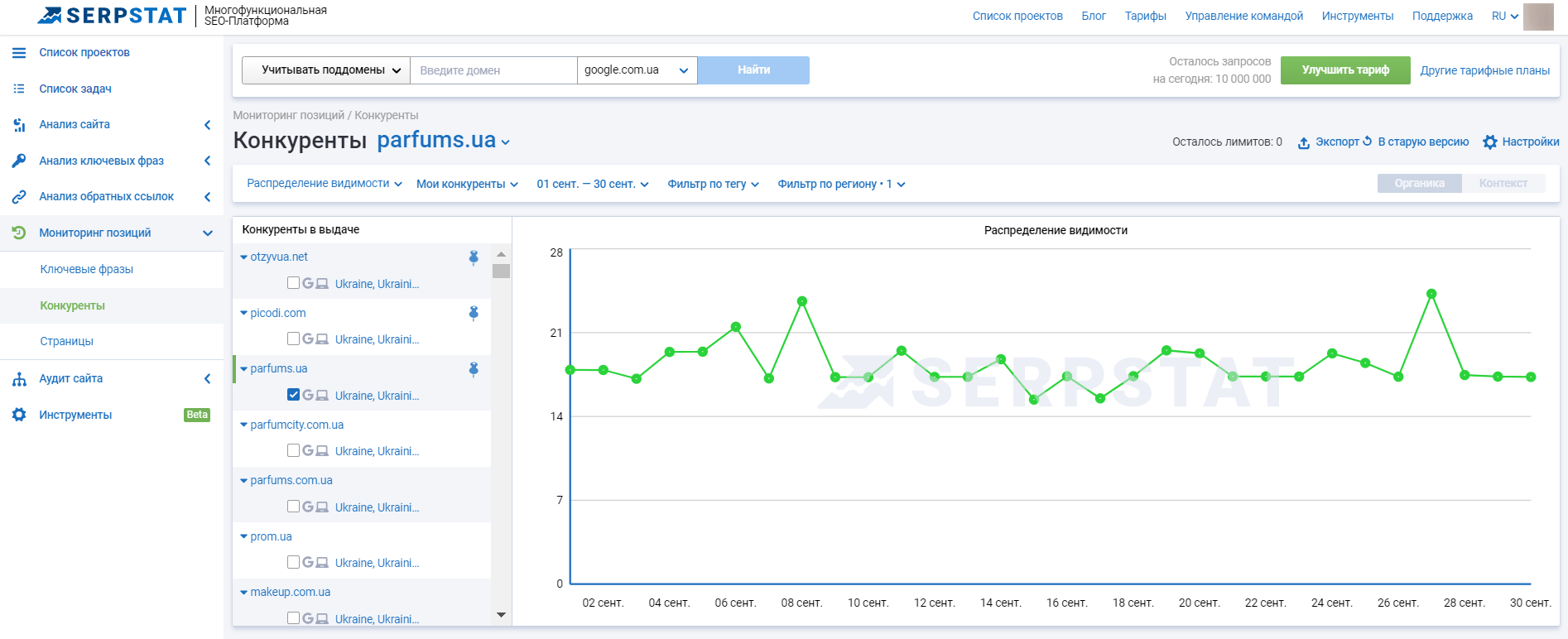Uncheck the parfums.ua Ukraine checkbox
The width and height of the screenshot is (1568, 639).
293,395
